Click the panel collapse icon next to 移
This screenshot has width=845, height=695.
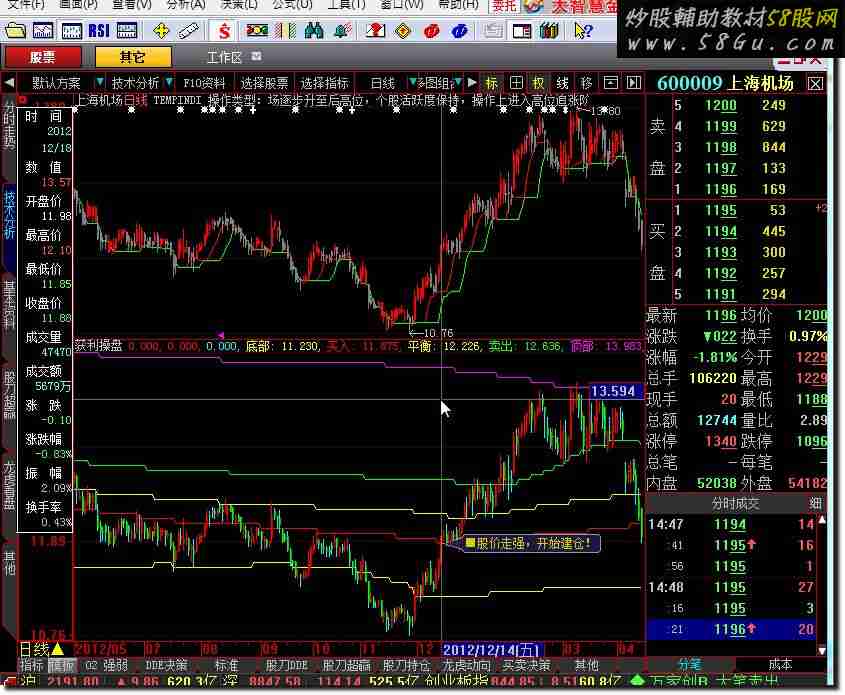[610, 83]
